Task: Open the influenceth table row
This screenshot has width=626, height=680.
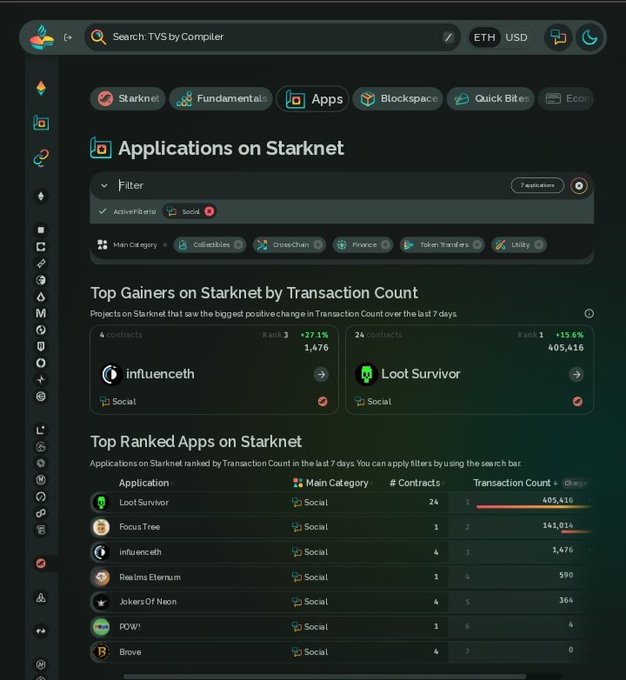Action: coord(342,552)
